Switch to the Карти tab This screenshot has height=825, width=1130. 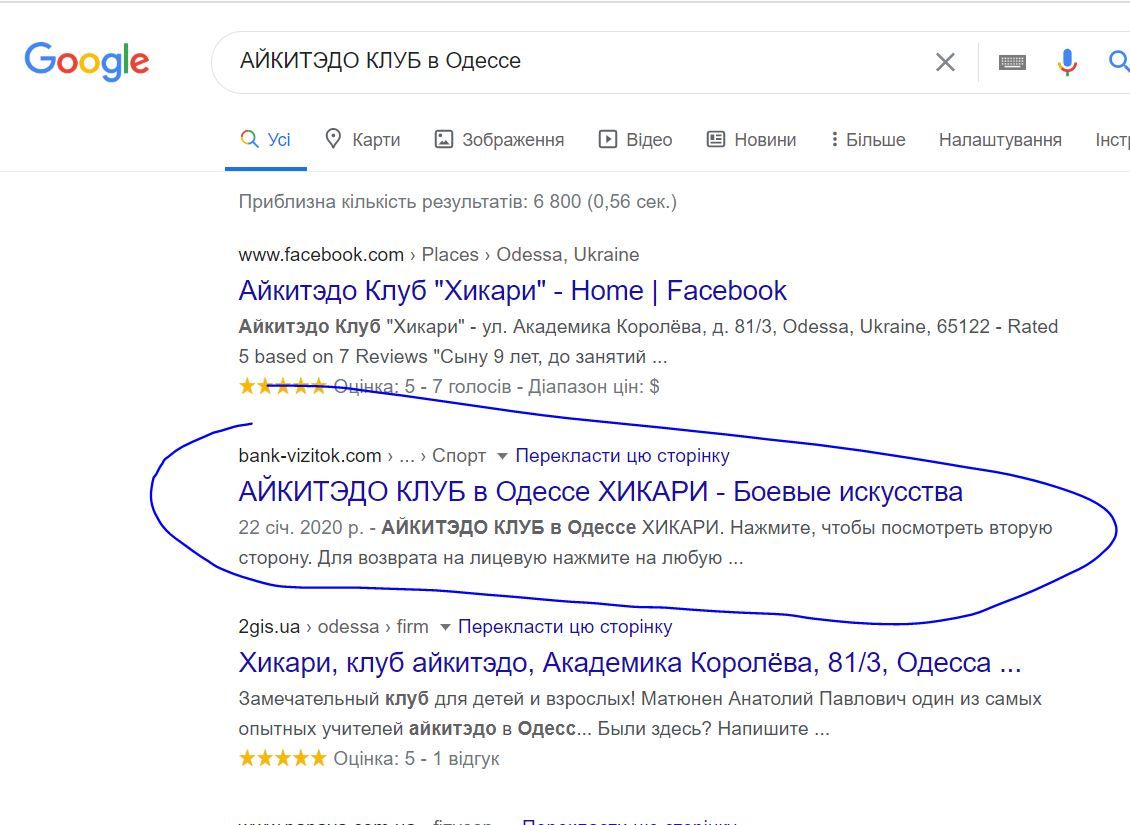363,140
